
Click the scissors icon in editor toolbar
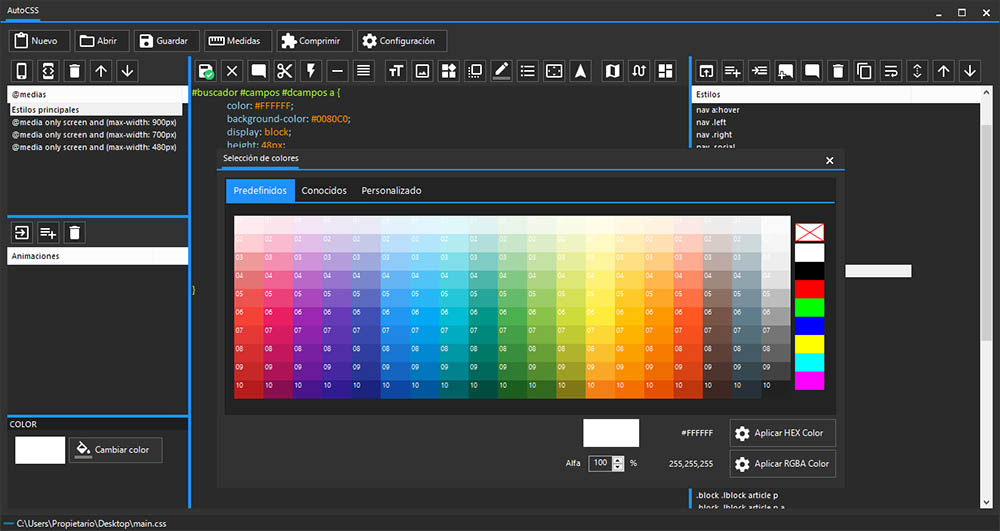(x=284, y=71)
